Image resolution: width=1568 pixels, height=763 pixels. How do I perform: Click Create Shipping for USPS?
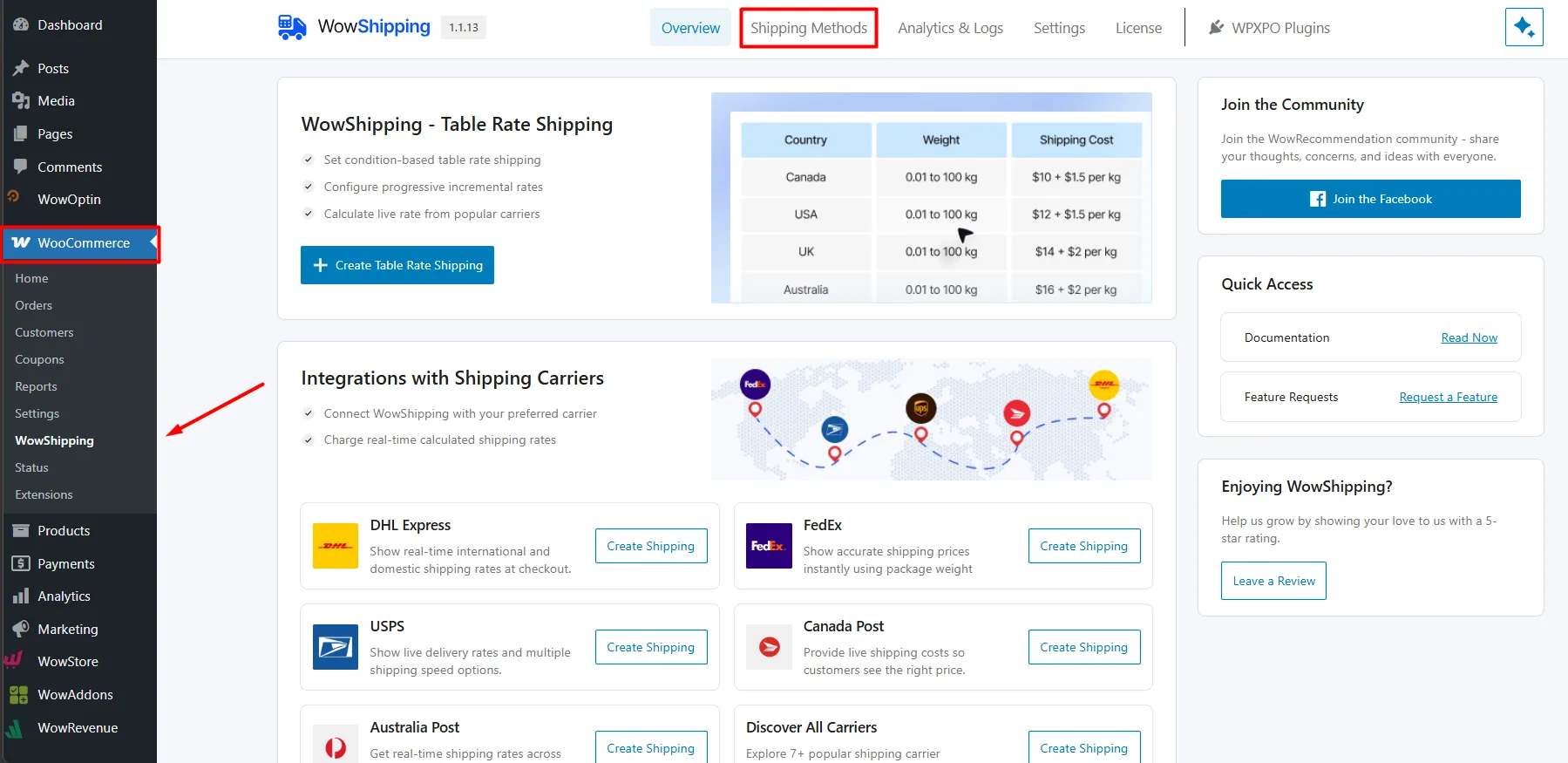pyautogui.click(x=651, y=647)
